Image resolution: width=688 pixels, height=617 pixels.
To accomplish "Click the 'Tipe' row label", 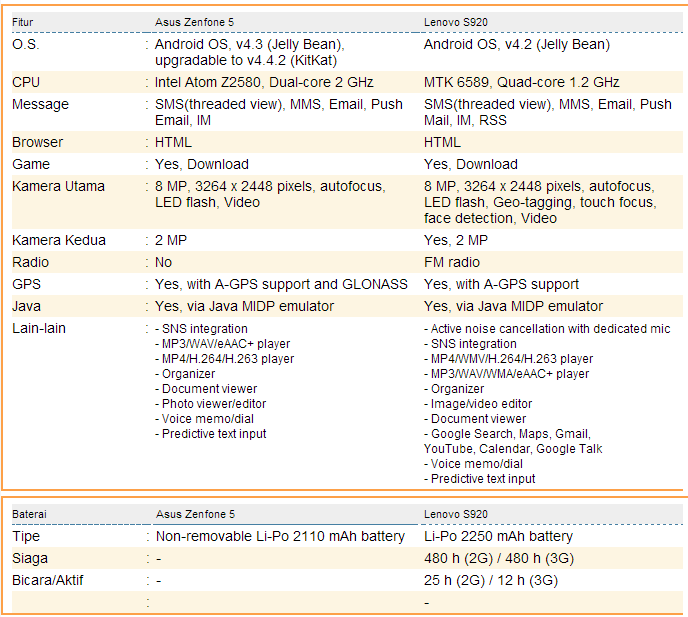I will point(26,536).
